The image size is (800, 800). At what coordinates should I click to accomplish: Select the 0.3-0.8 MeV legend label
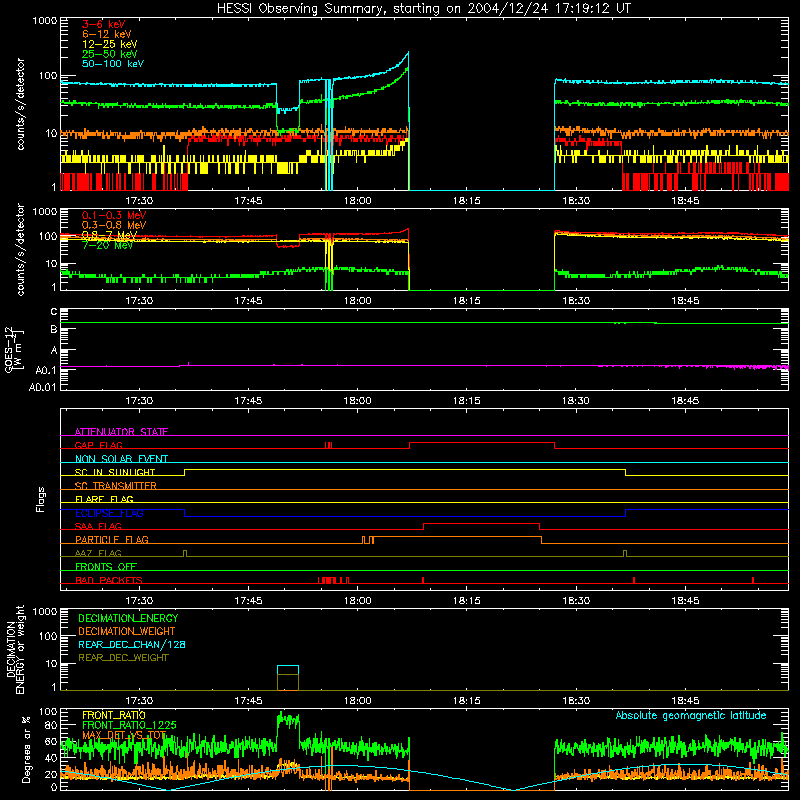(114, 225)
